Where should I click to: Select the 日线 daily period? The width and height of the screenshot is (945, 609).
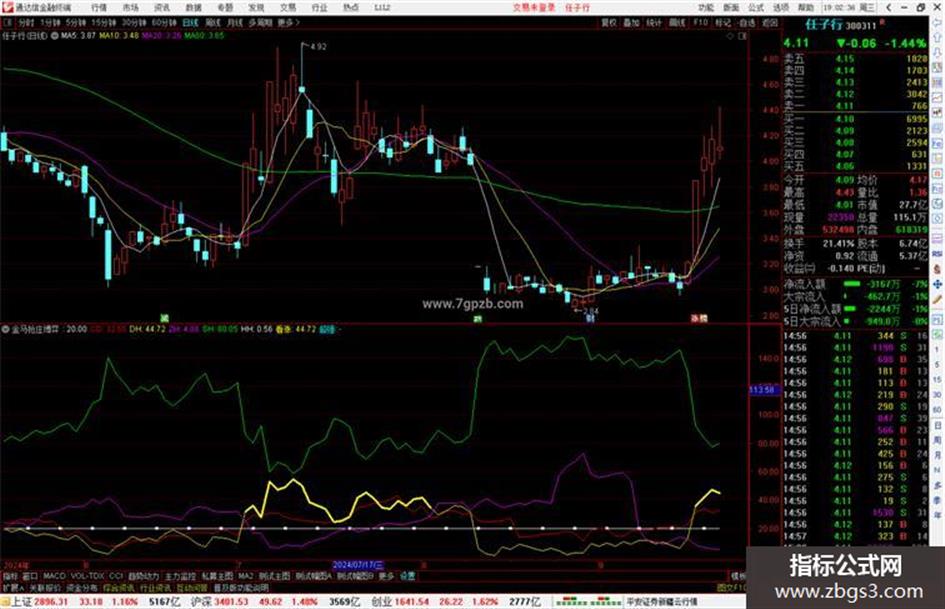pos(190,22)
